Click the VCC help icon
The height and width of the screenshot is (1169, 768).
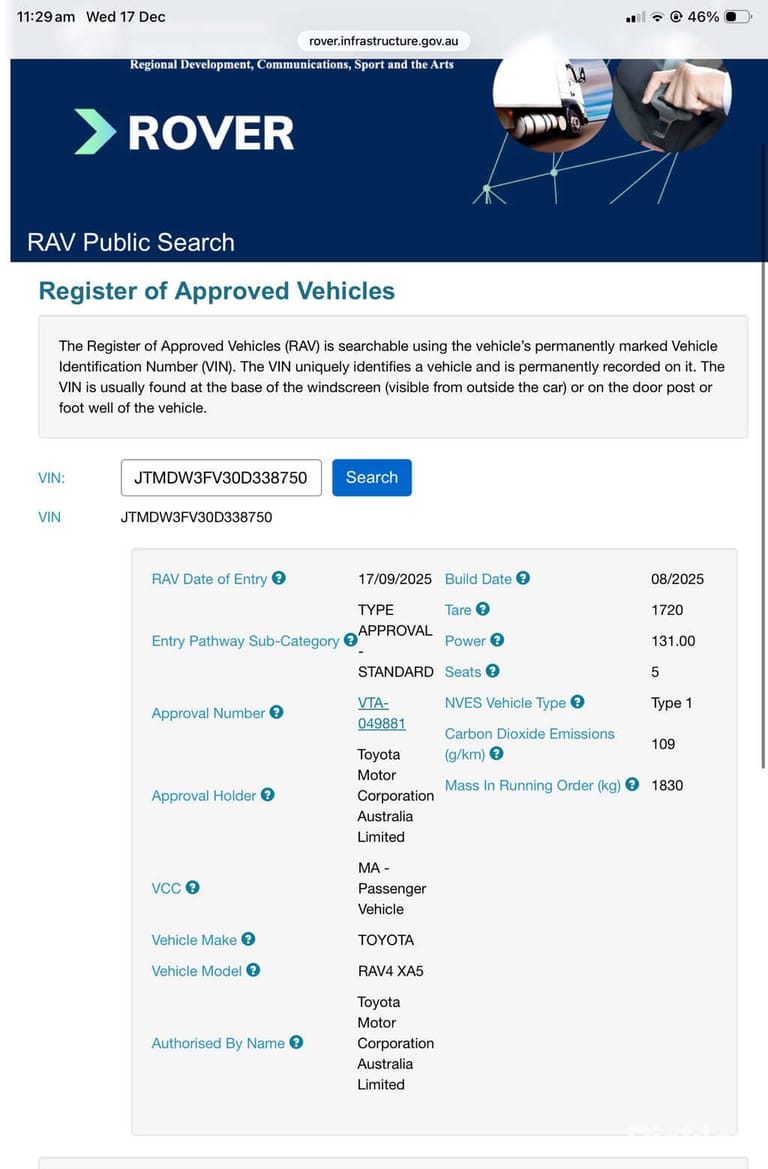(x=192, y=887)
